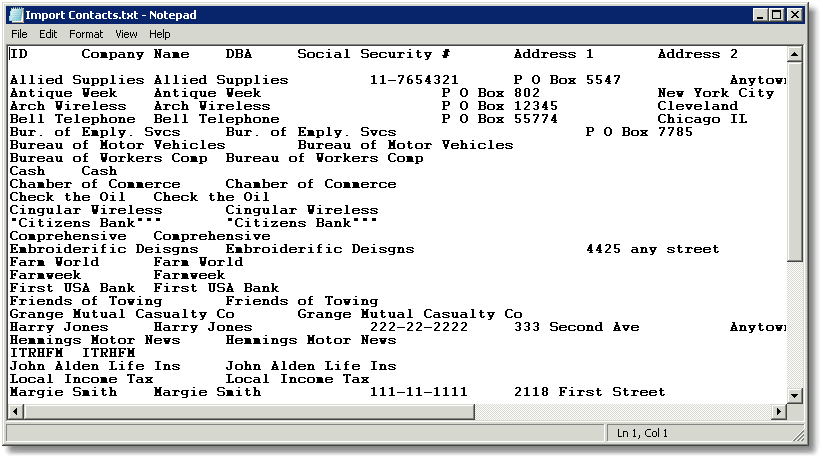Click the 'Cleveland' text
Image resolution: width=823 pixels, height=460 pixels.
point(698,106)
